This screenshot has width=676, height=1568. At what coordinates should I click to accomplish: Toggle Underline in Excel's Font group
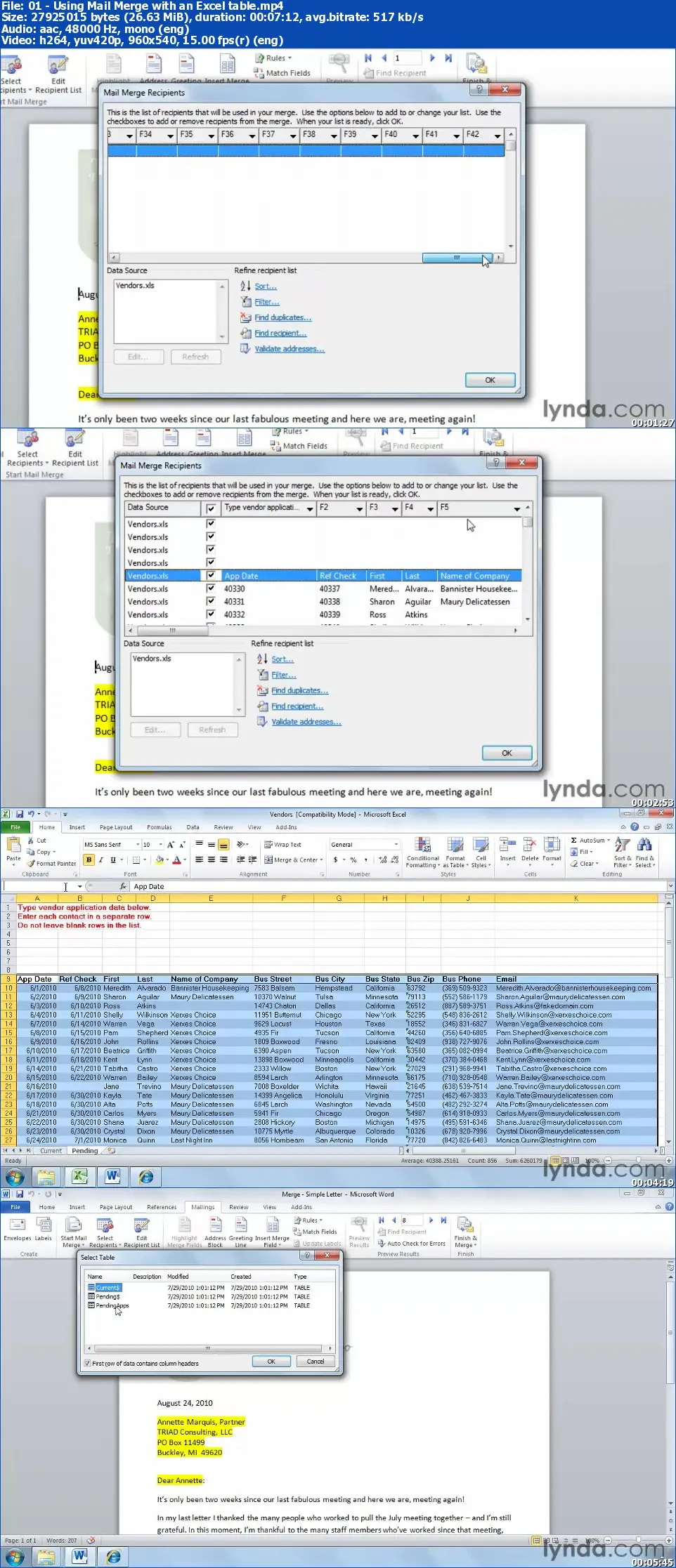pyautogui.click(x=112, y=859)
